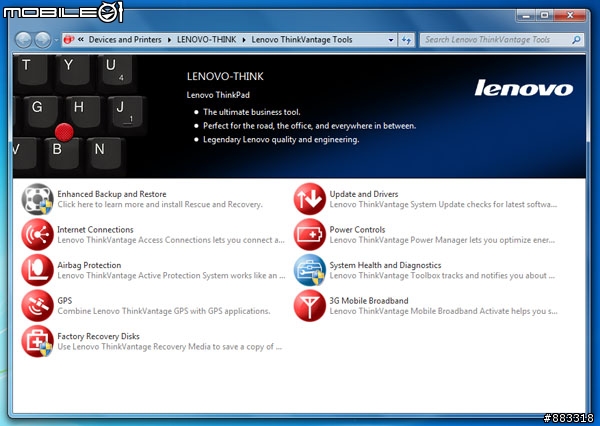Expand the address bar history dropdown
Screen dimensions: 600x426
click(391, 40)
